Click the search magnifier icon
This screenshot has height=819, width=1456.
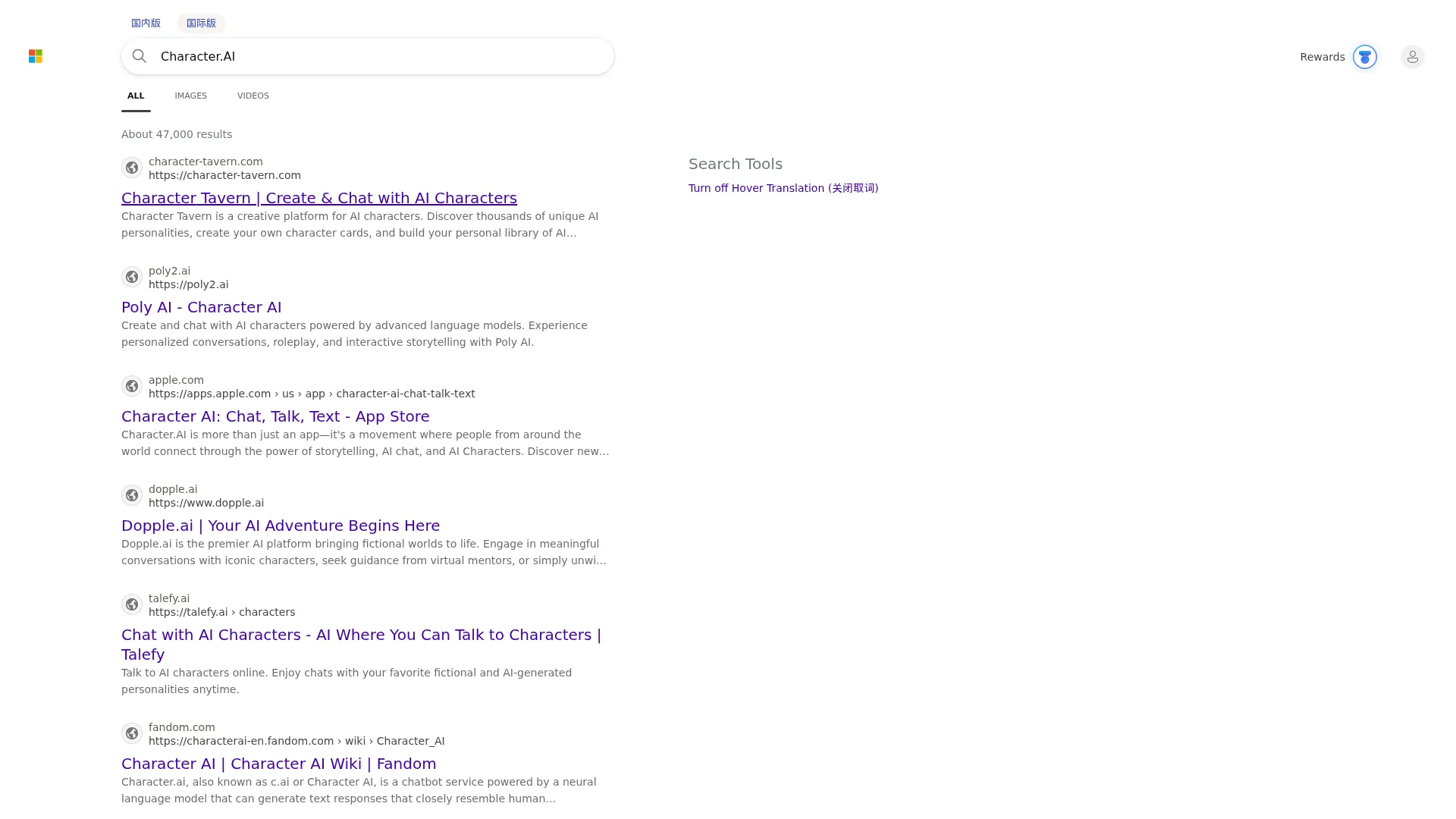(x=140, y=56)
